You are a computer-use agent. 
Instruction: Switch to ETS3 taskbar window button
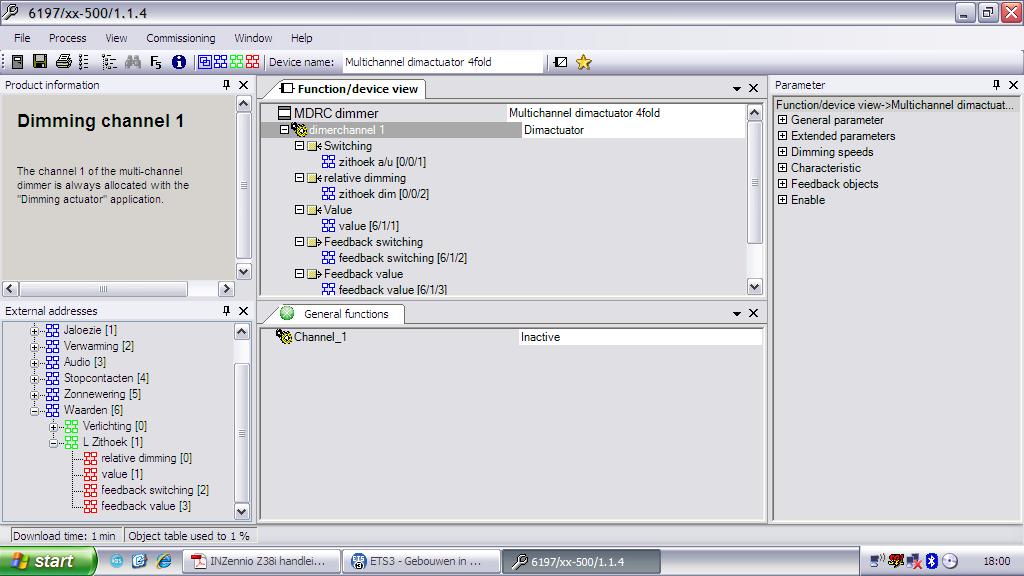420,561
